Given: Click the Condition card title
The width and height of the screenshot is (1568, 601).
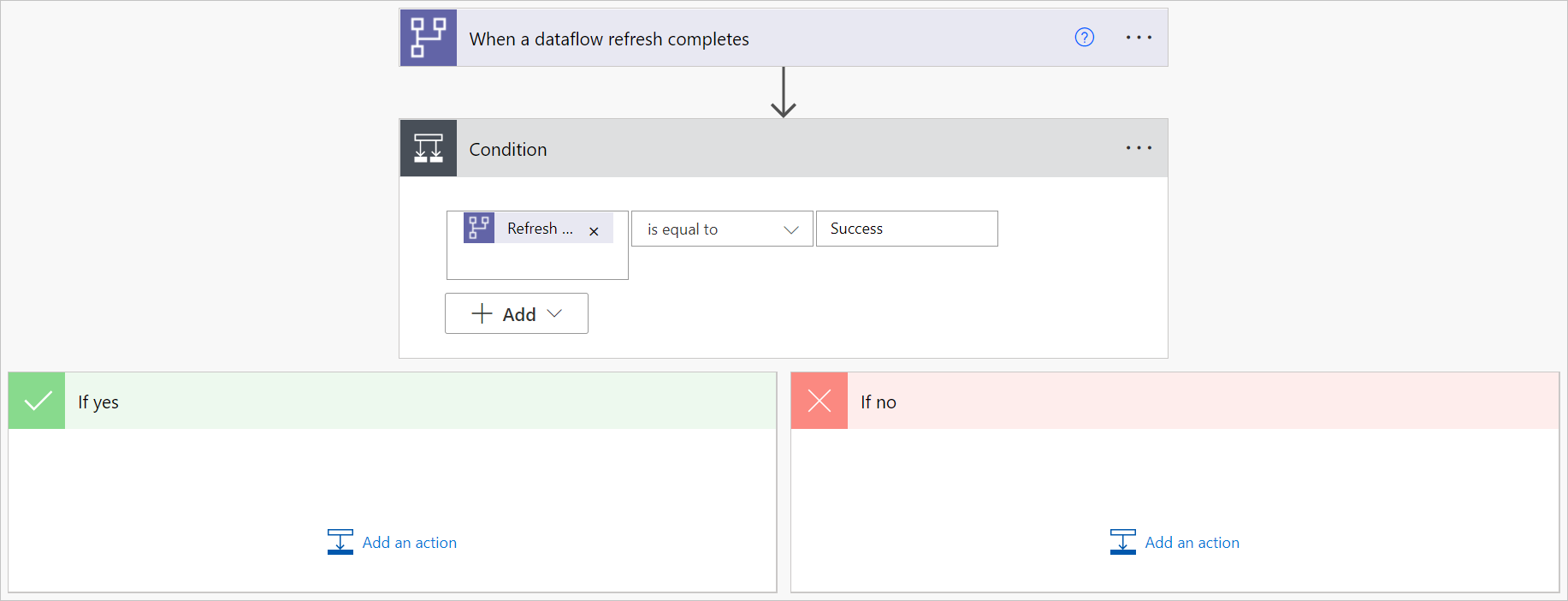Looking at the screenshot, I should [508, 149].
